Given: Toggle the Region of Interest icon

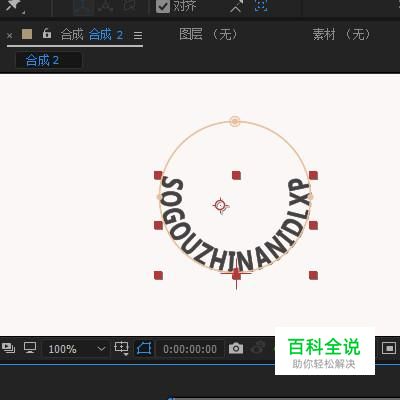Looking at the screenshot, I should click(x=389, y=349).
